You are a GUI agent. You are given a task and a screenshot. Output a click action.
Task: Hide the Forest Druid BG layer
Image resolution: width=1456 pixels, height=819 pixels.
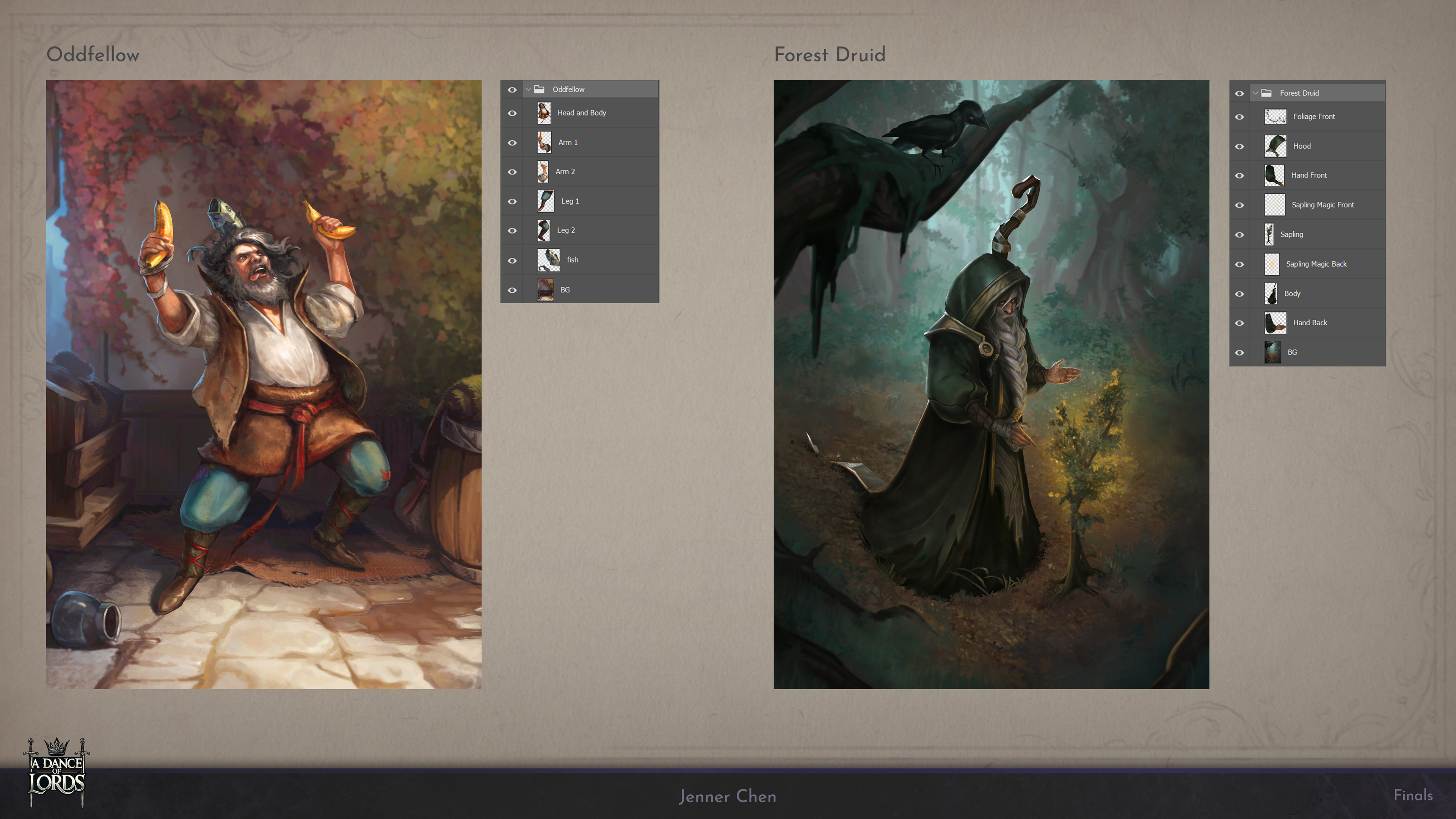click(x=1239, y=353)
